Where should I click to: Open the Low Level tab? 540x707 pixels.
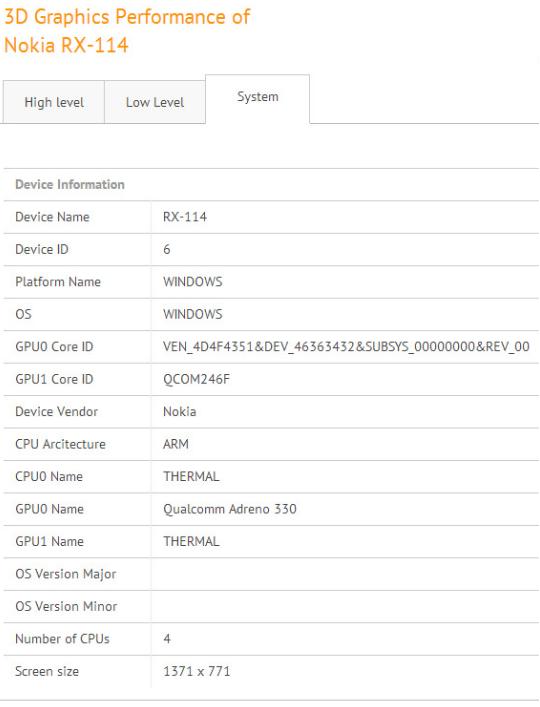(x=155, y=102)
